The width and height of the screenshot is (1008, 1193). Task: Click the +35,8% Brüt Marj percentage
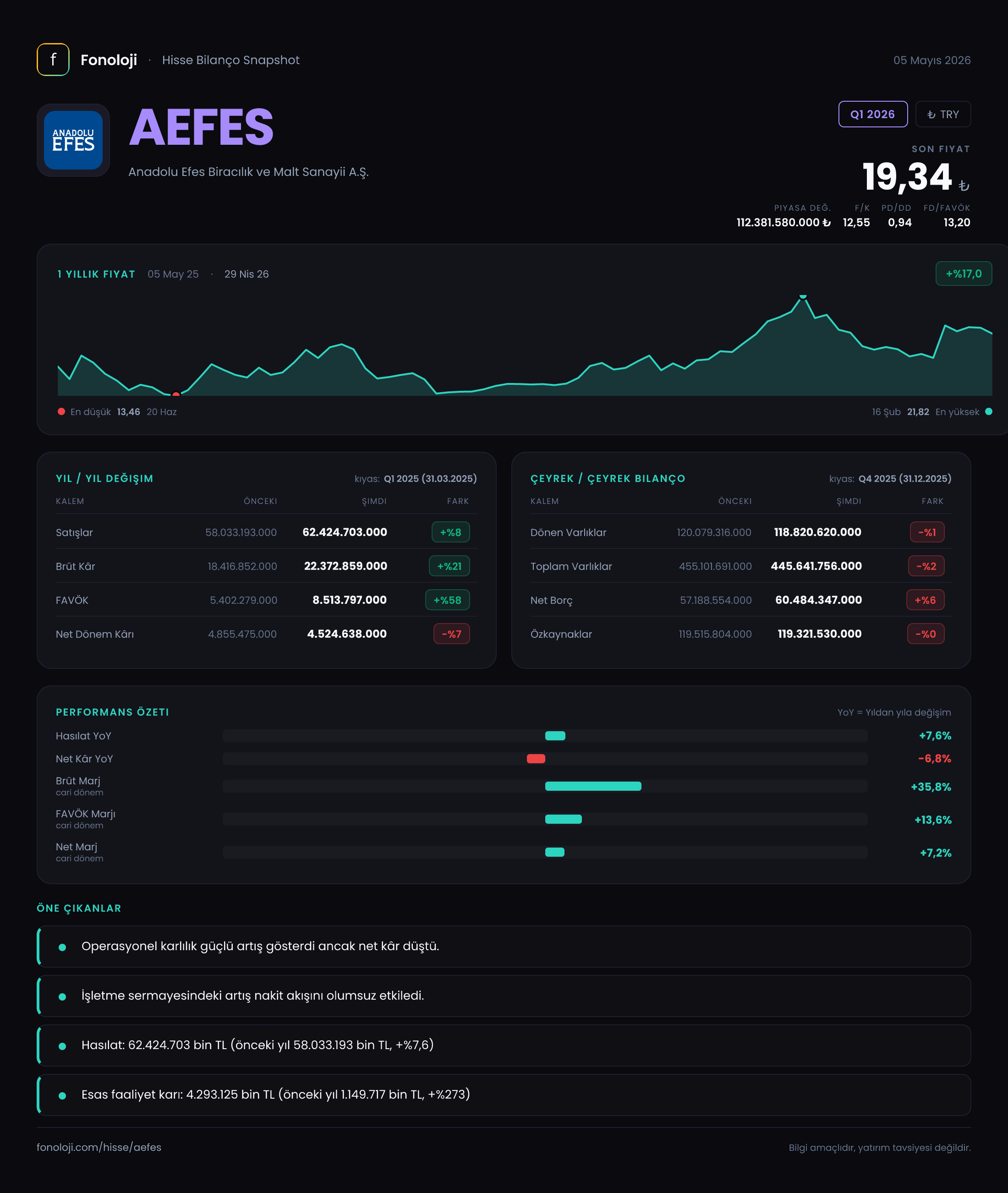[x=931, y=787]
